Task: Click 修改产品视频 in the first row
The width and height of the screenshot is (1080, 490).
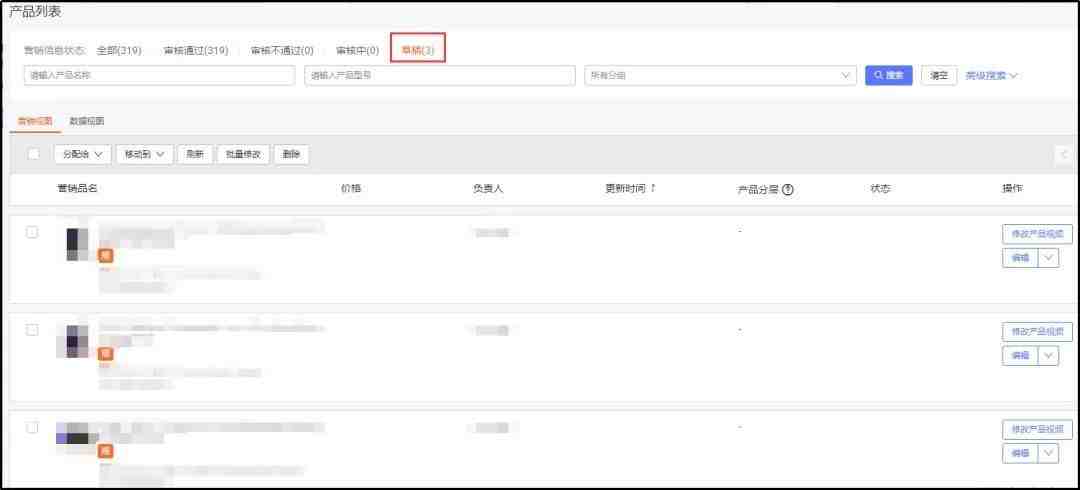Action: point(1037,234)
